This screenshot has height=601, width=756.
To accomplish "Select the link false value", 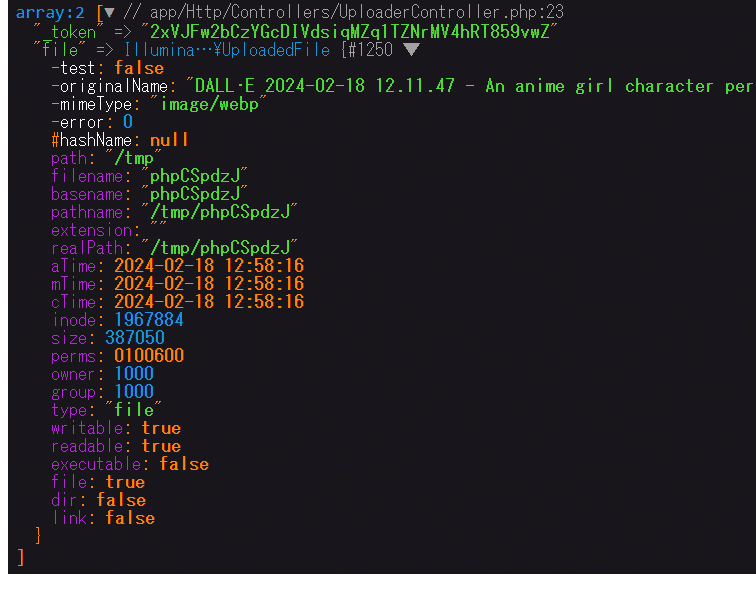I will pyautogui.click(x=130, y=518).
